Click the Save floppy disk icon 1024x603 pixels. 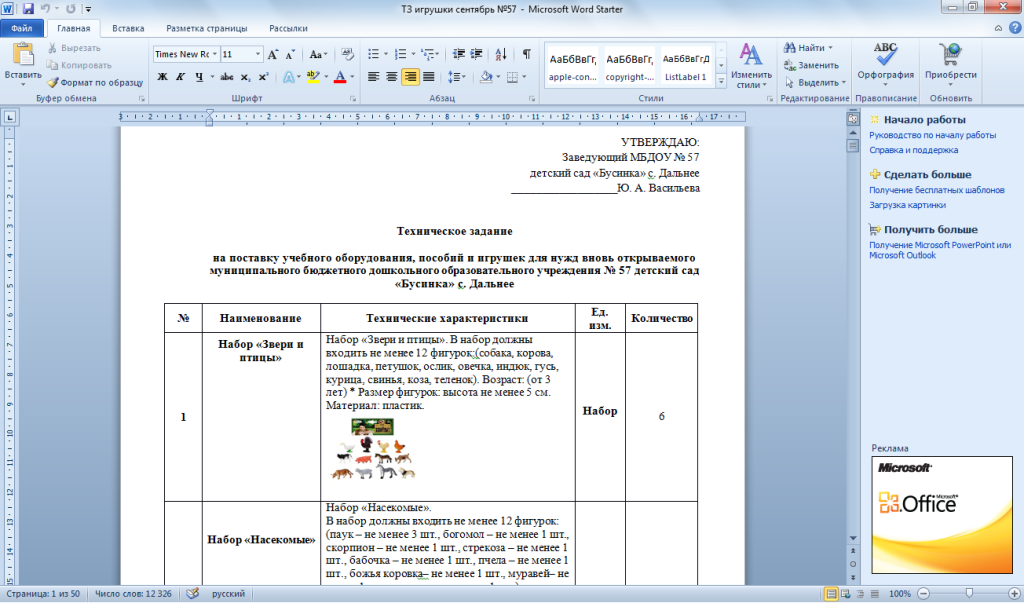pyautogui.click(x=27, y=9)
